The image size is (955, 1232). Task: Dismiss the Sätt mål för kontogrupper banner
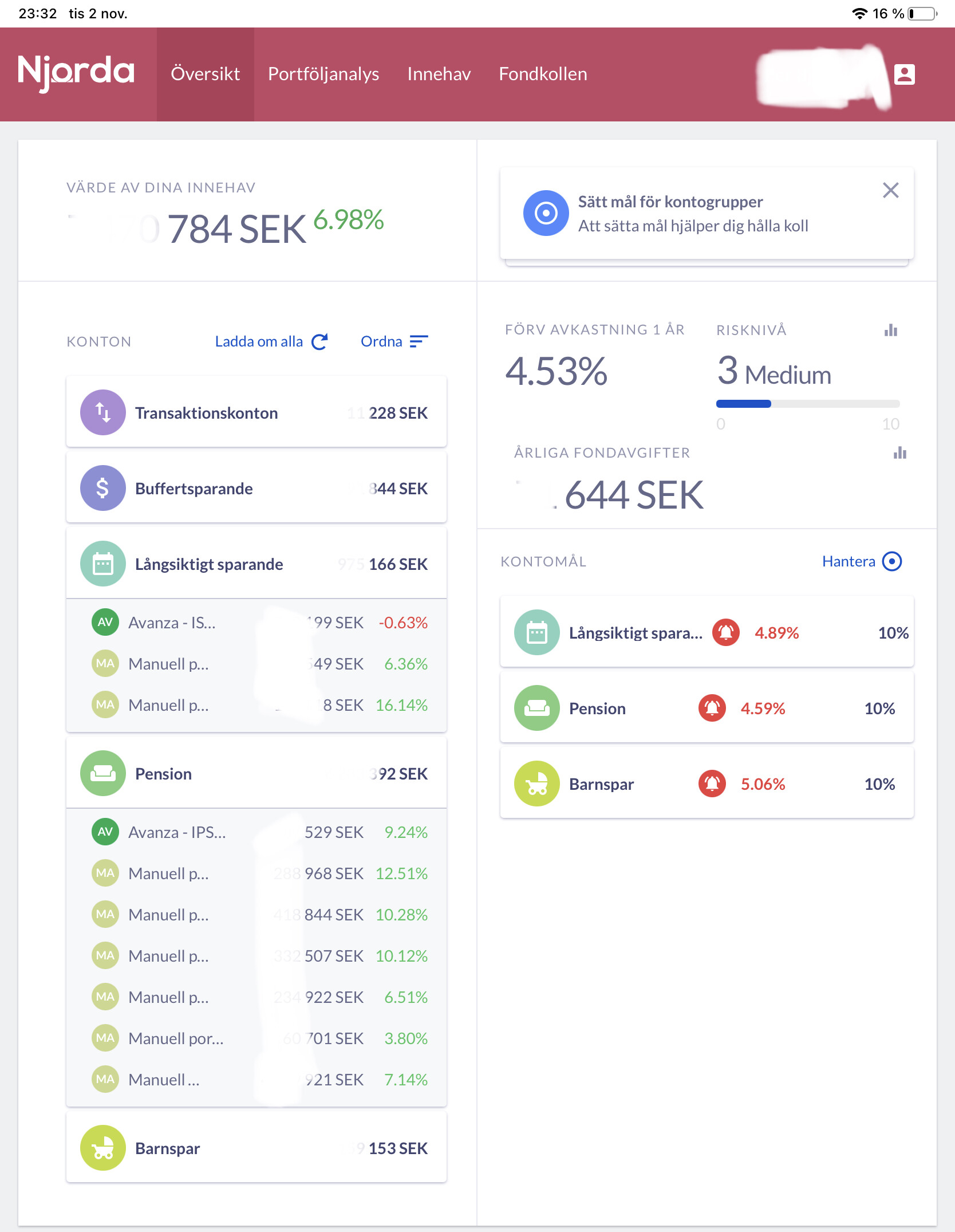point(890,190)
